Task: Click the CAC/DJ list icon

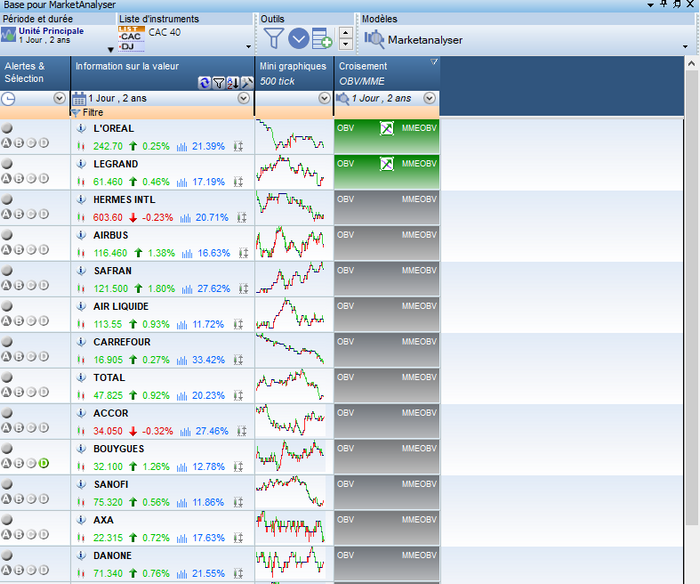Action: coord(131,38)
